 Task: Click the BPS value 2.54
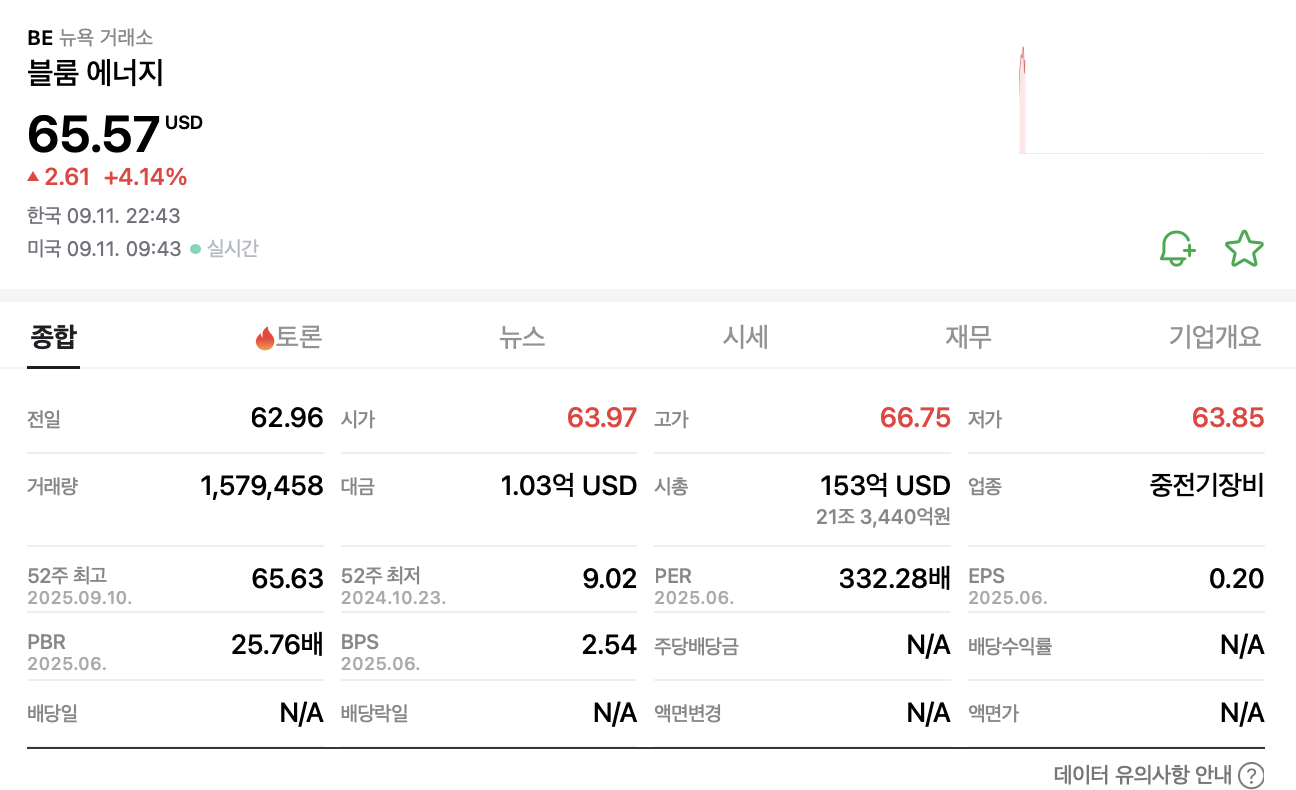609,645
